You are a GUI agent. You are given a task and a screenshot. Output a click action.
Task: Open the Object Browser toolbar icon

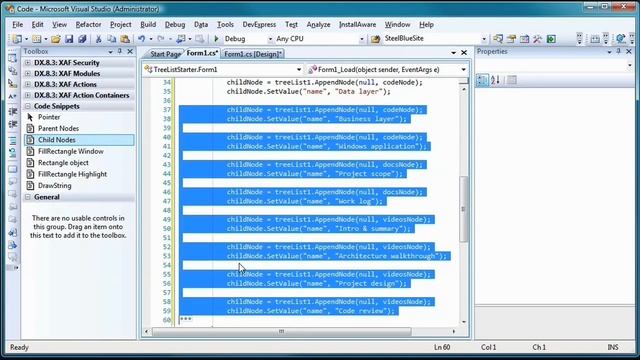524,39
